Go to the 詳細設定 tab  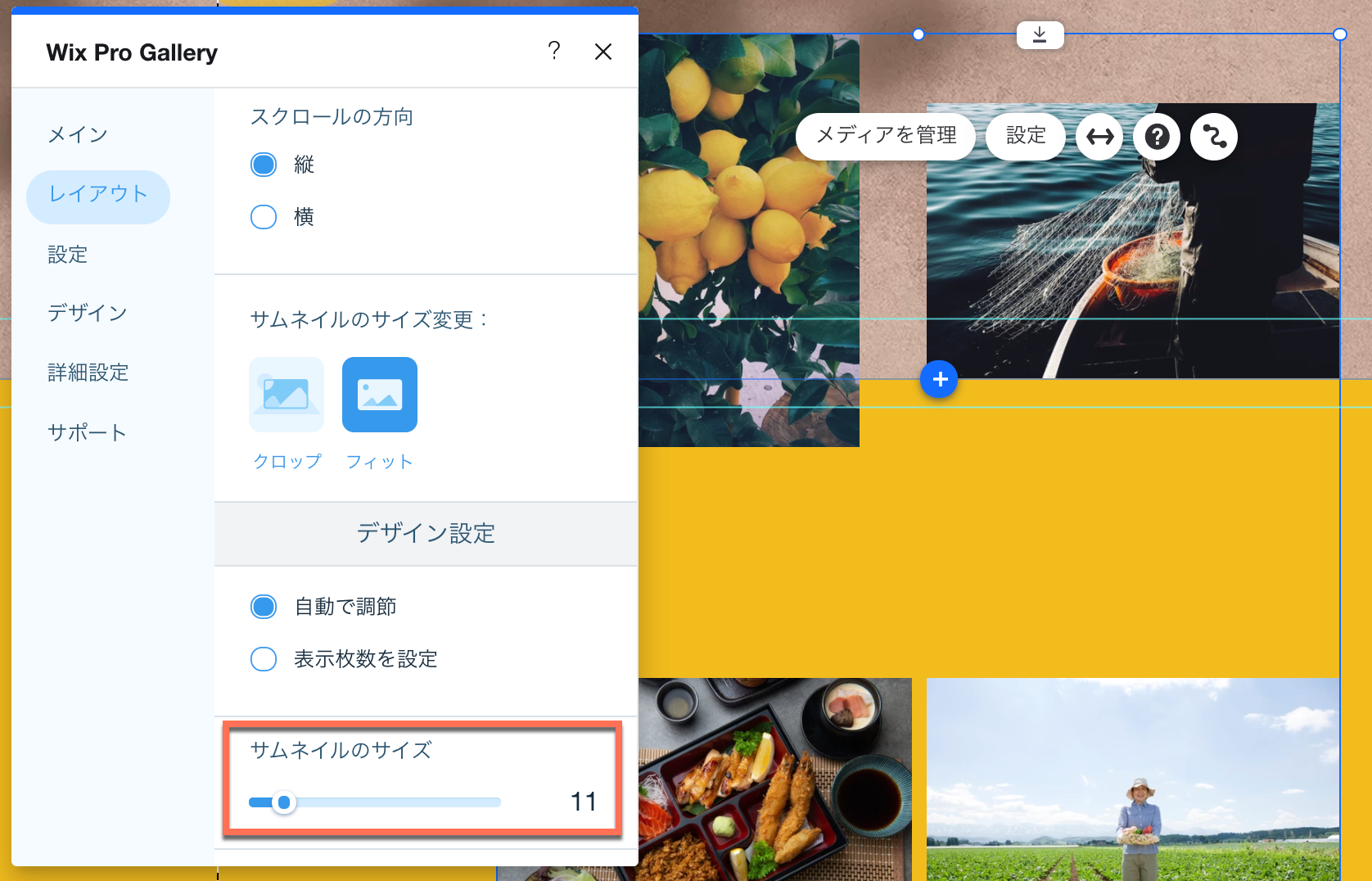[x=88, y=373]
